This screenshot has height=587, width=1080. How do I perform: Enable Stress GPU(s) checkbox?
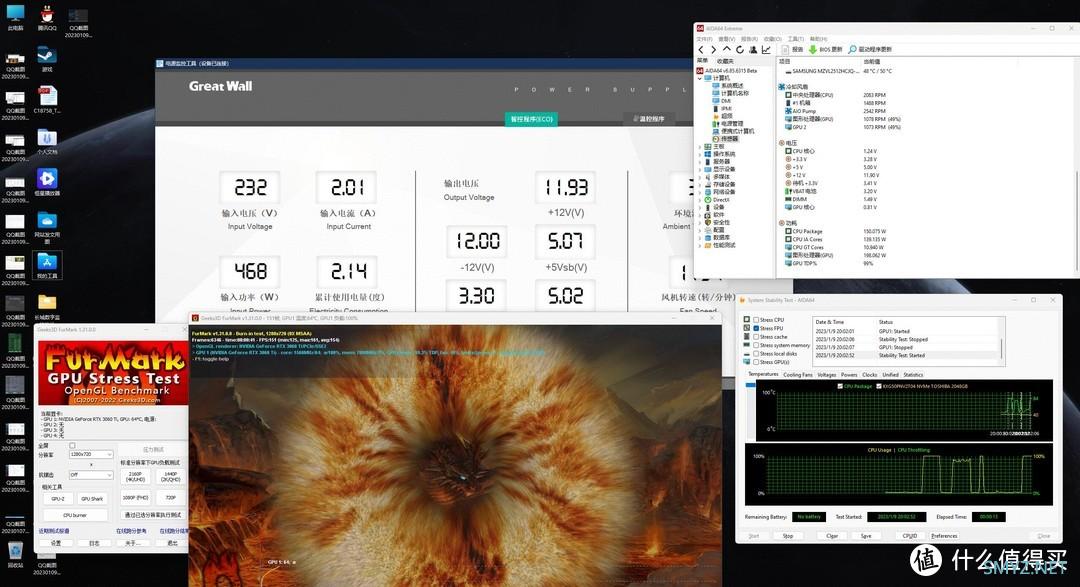(x=756, y=362)
